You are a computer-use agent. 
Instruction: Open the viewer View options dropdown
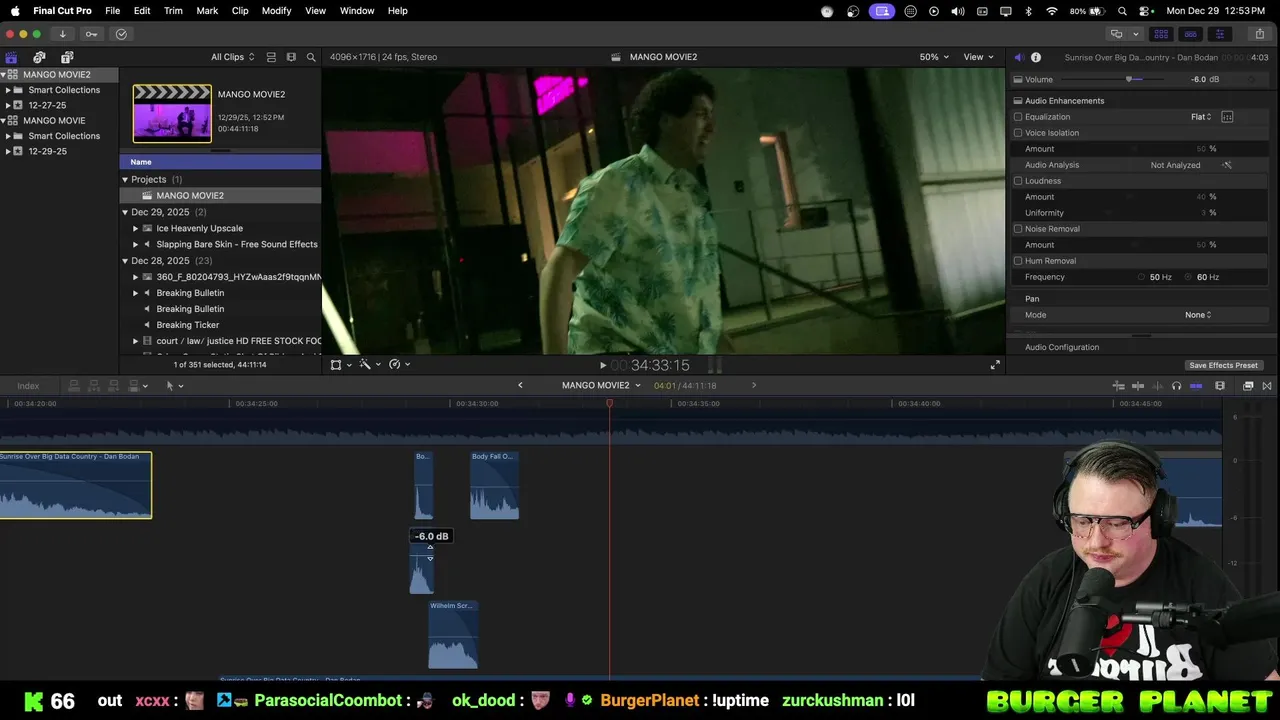pos(977,57)
